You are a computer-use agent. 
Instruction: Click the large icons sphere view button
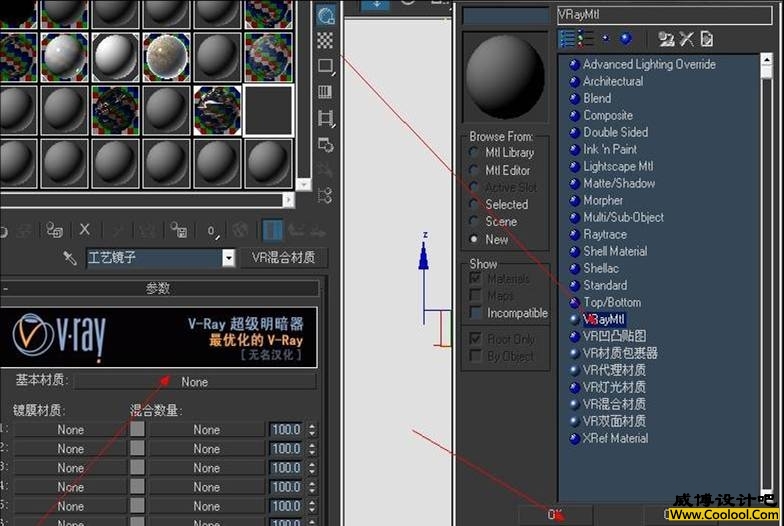click(x=626, y=39)
